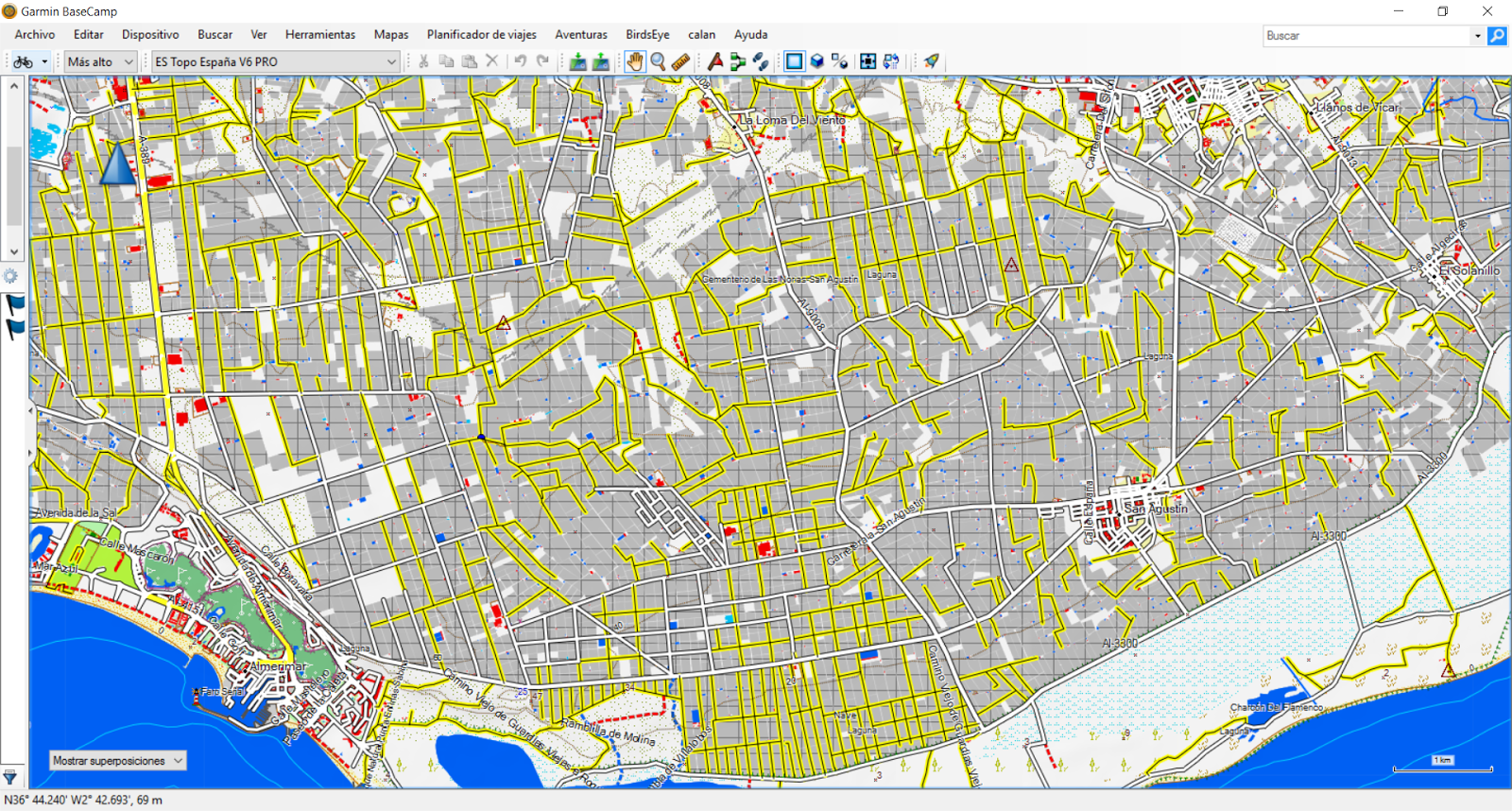Screen dimensions: 1512x811
Task: Click the blue triangle marker on the map
Action: (x=117, y=162)
